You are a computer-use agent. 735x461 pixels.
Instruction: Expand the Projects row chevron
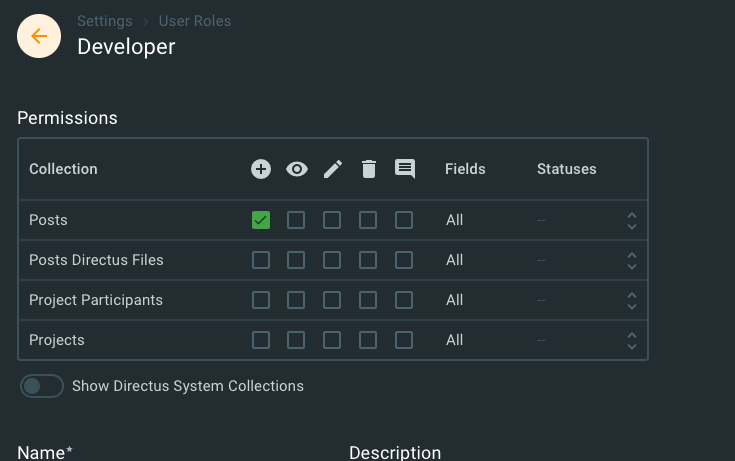632,341
